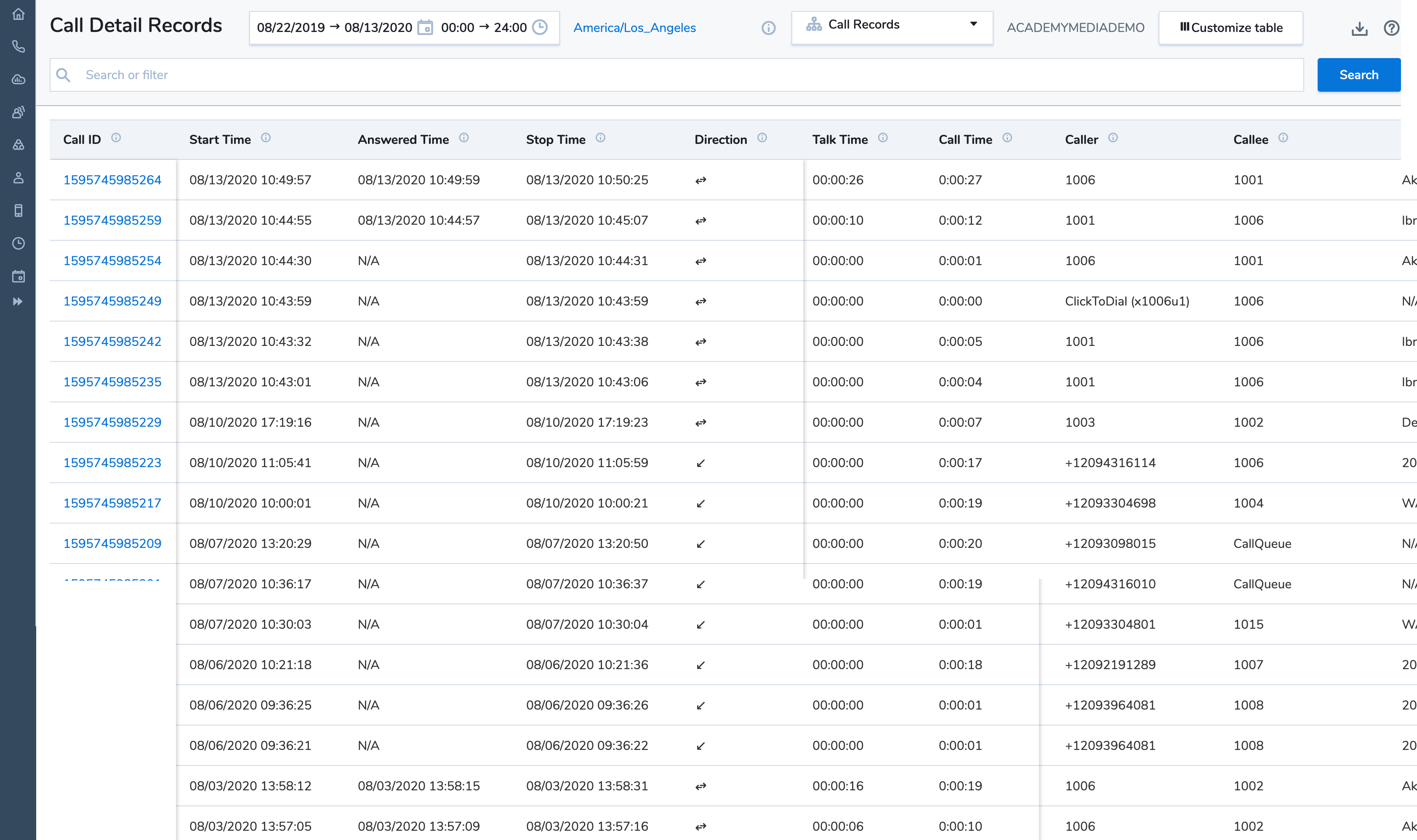Open call record 1595745985249
The image size is (1417, 840).
[112, 301]
